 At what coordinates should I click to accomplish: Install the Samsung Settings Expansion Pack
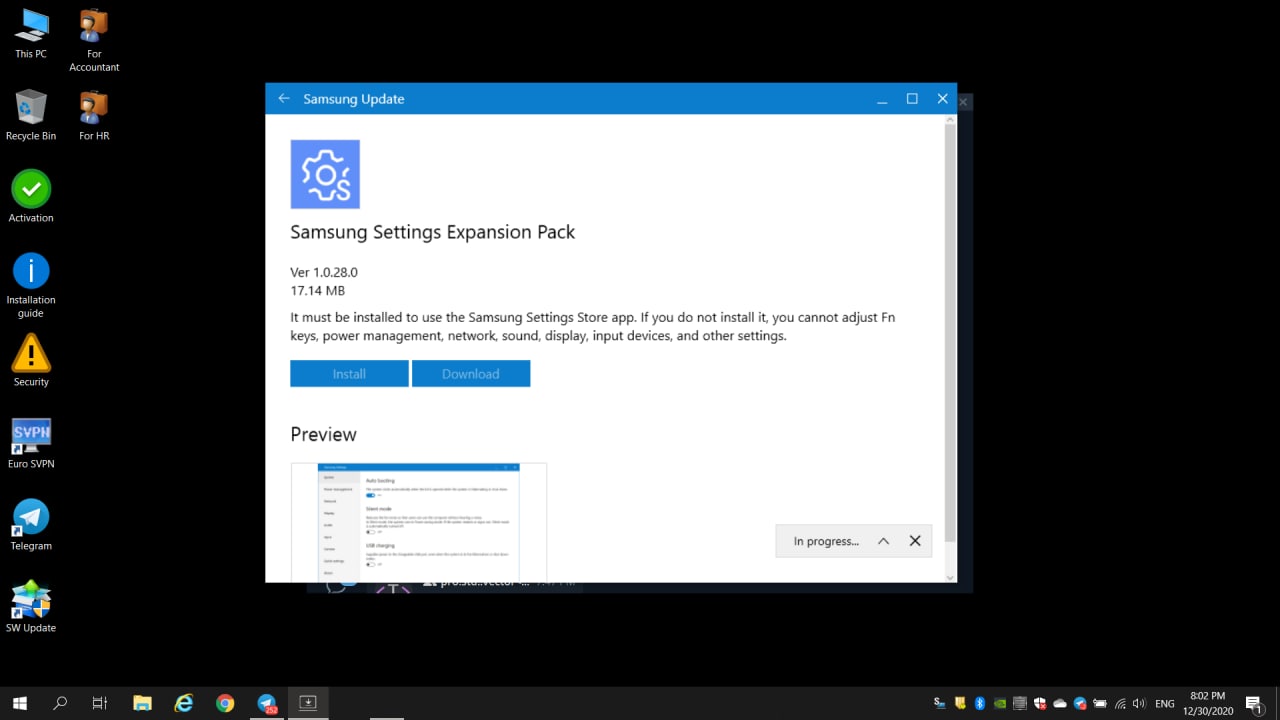(349, 374)
